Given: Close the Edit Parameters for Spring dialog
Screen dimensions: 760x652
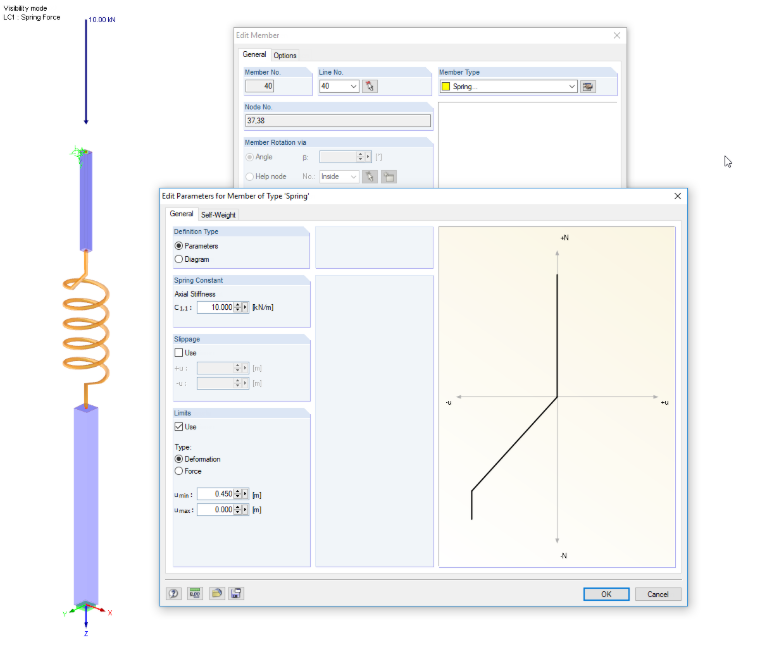Looking at the screenshot, I should [678, 196].
